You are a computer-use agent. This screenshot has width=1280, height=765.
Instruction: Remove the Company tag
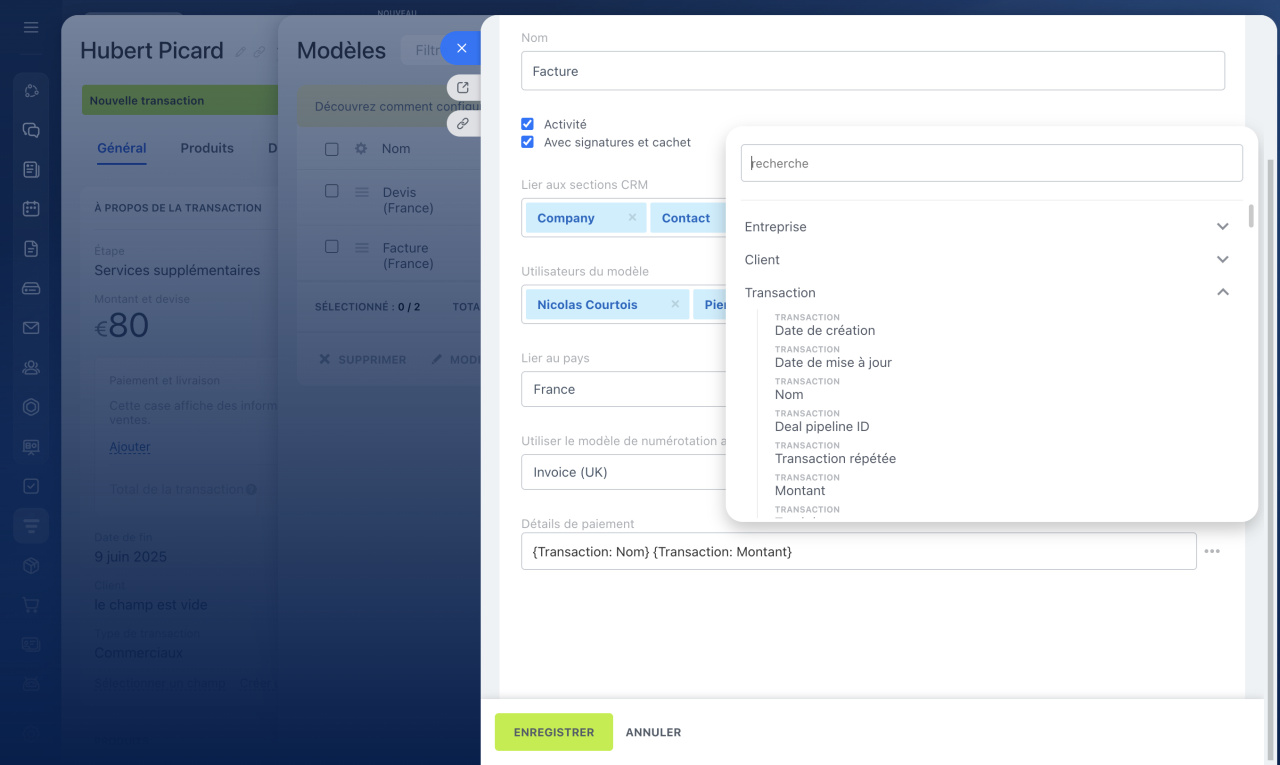click(x=632, y=218)
